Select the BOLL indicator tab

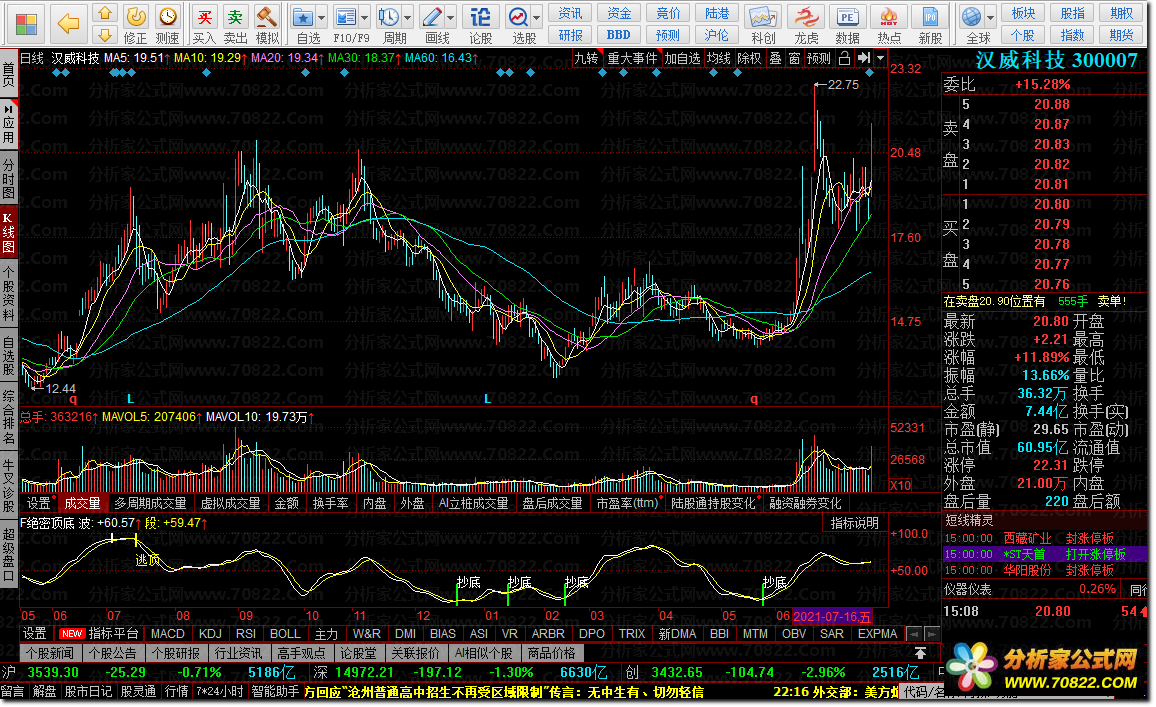pos(285,634)
